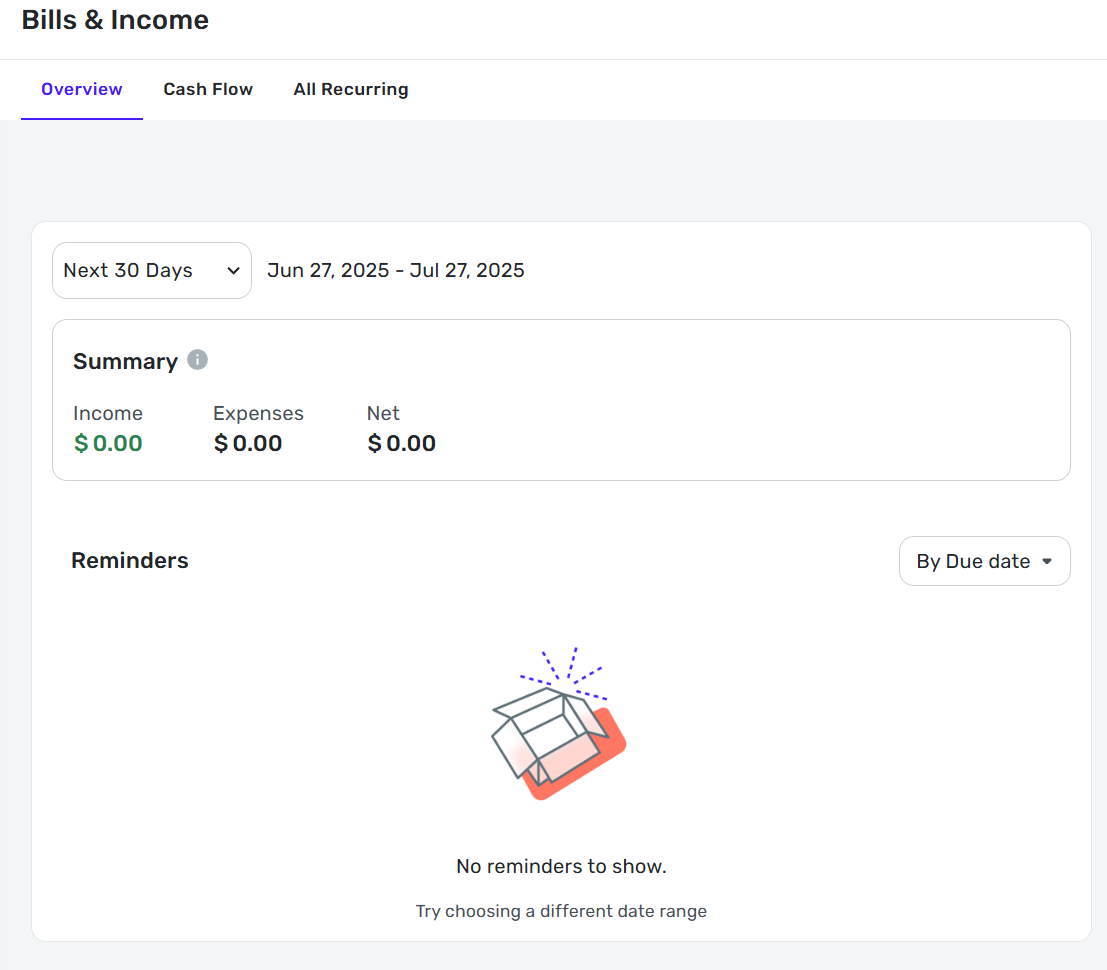1107x970 pixels.
Task: Open the Cash Flow tab
Action: (x=208, y=89)
